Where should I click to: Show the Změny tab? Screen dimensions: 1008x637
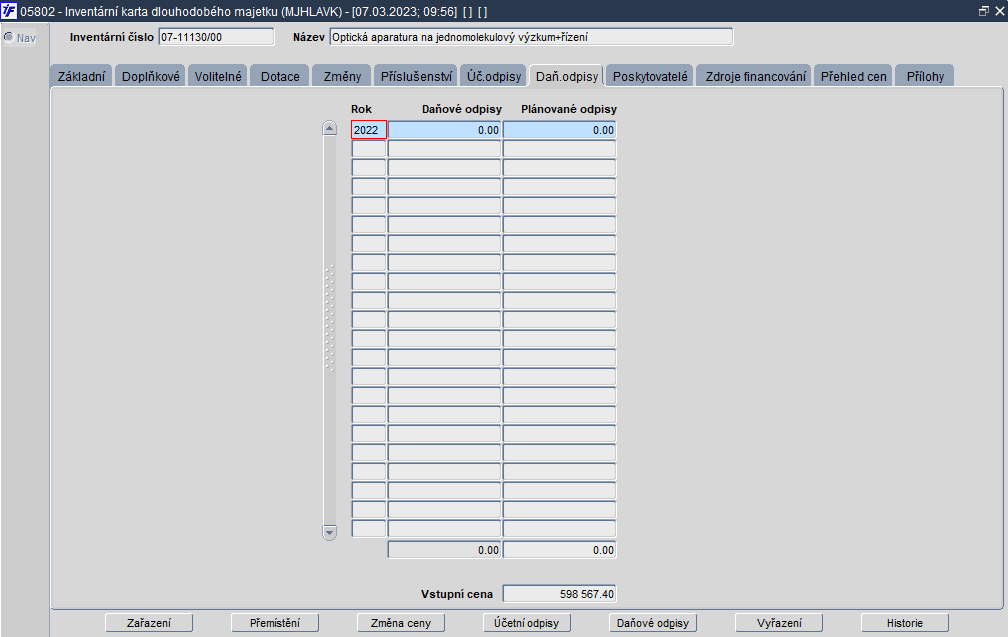tap(341, 76)
